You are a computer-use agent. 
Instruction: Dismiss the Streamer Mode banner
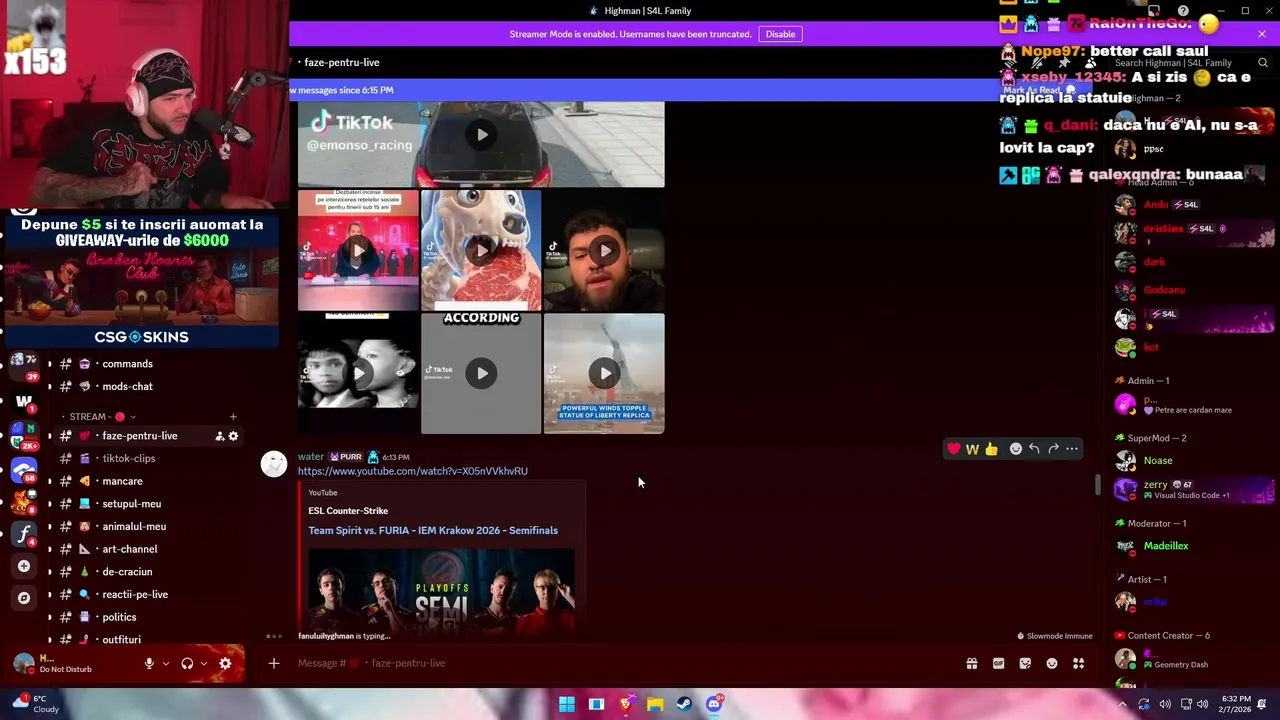point(1262,34)
